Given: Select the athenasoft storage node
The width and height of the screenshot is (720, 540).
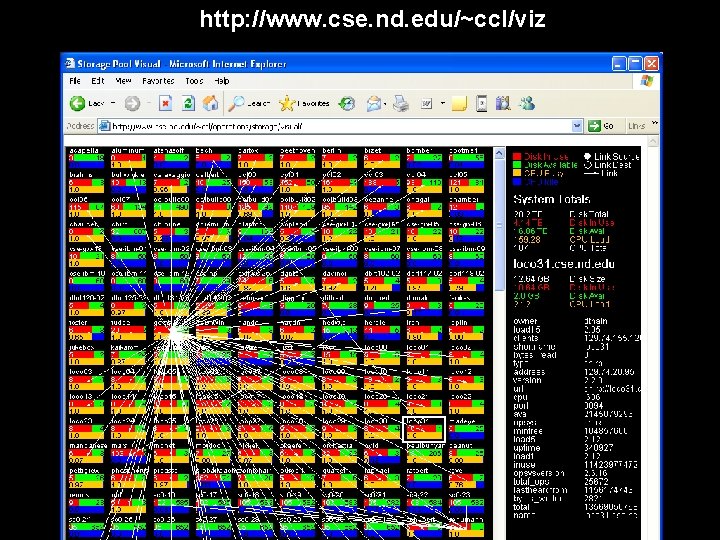Looking at the screenshot, I should click(x=171, y=158).
